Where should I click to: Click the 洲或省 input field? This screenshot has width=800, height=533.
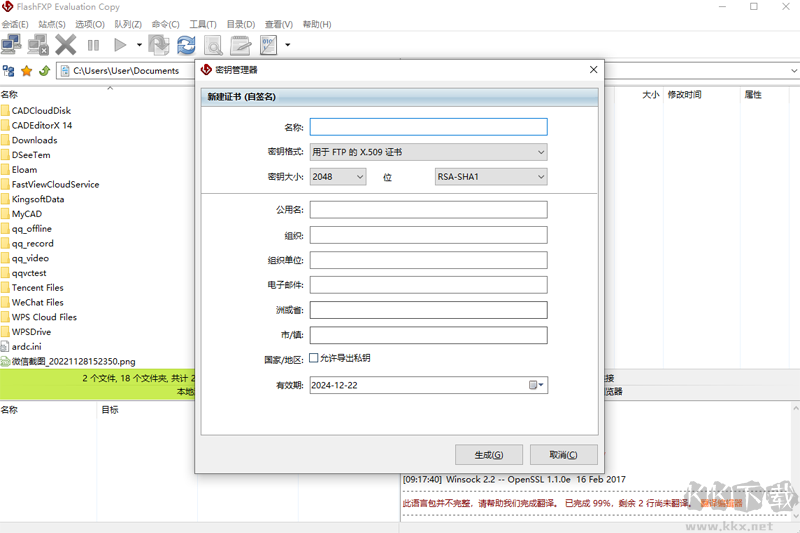(x=429, y=310)
